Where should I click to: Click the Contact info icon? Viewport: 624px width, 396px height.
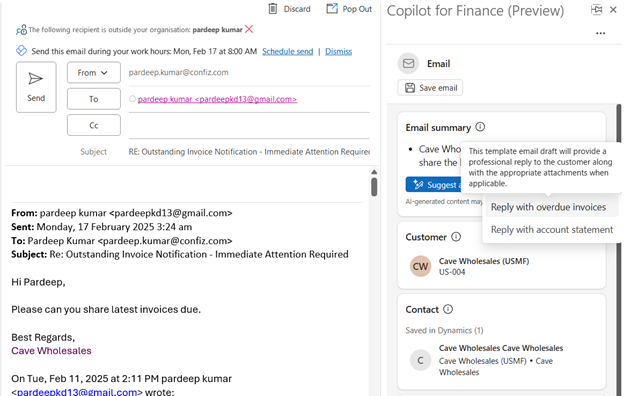pos(448,309)
